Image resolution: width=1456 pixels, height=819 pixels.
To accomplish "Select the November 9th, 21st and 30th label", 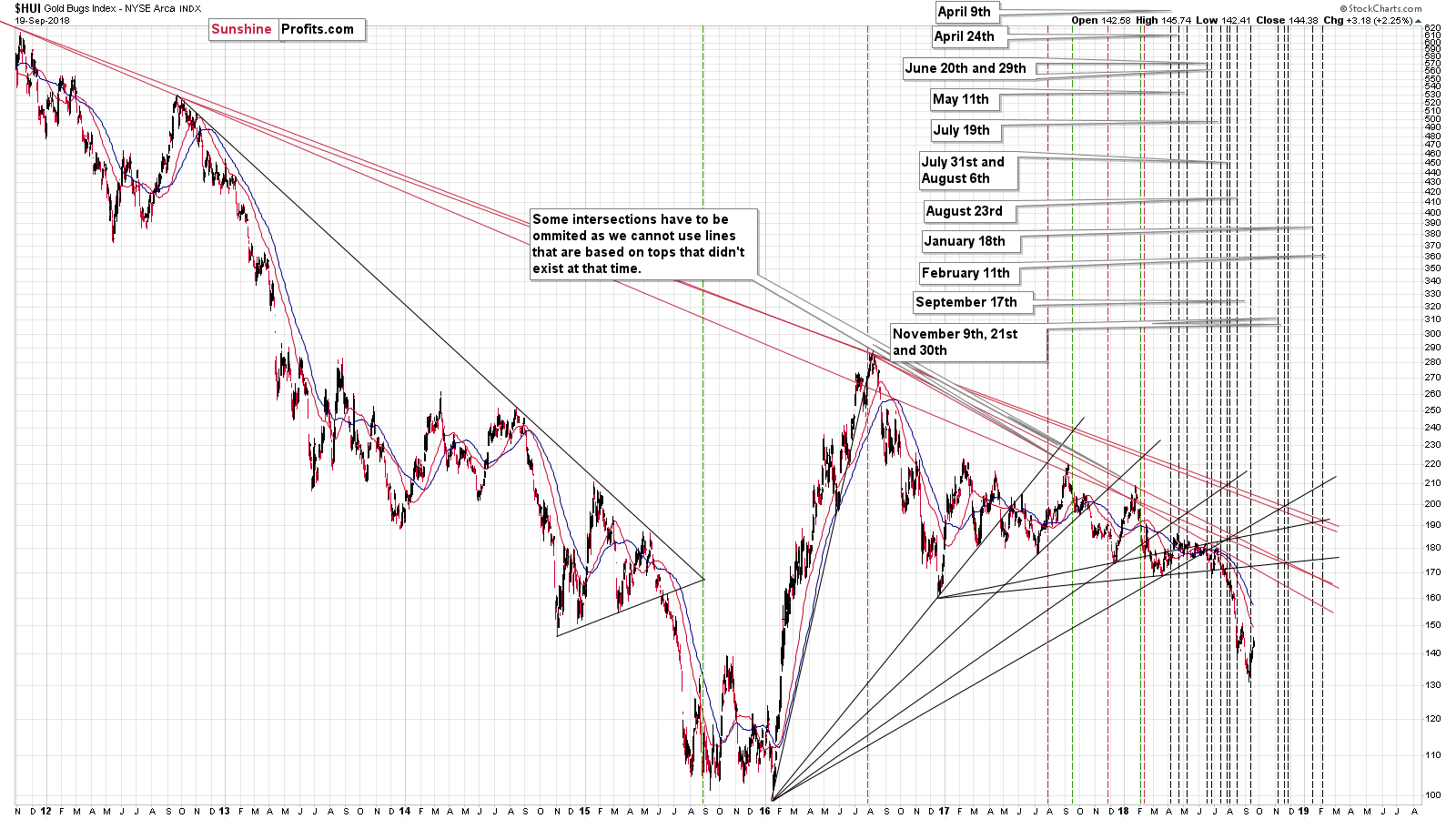I will pyautogui.click(x=968, y=342).
